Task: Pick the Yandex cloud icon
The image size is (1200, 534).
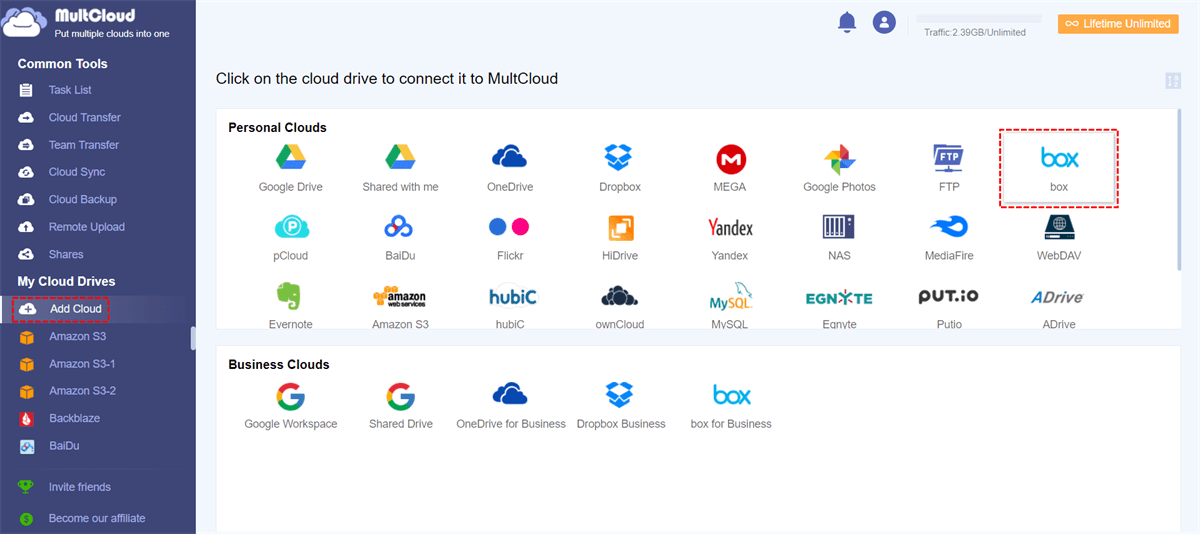Action: 730,227
